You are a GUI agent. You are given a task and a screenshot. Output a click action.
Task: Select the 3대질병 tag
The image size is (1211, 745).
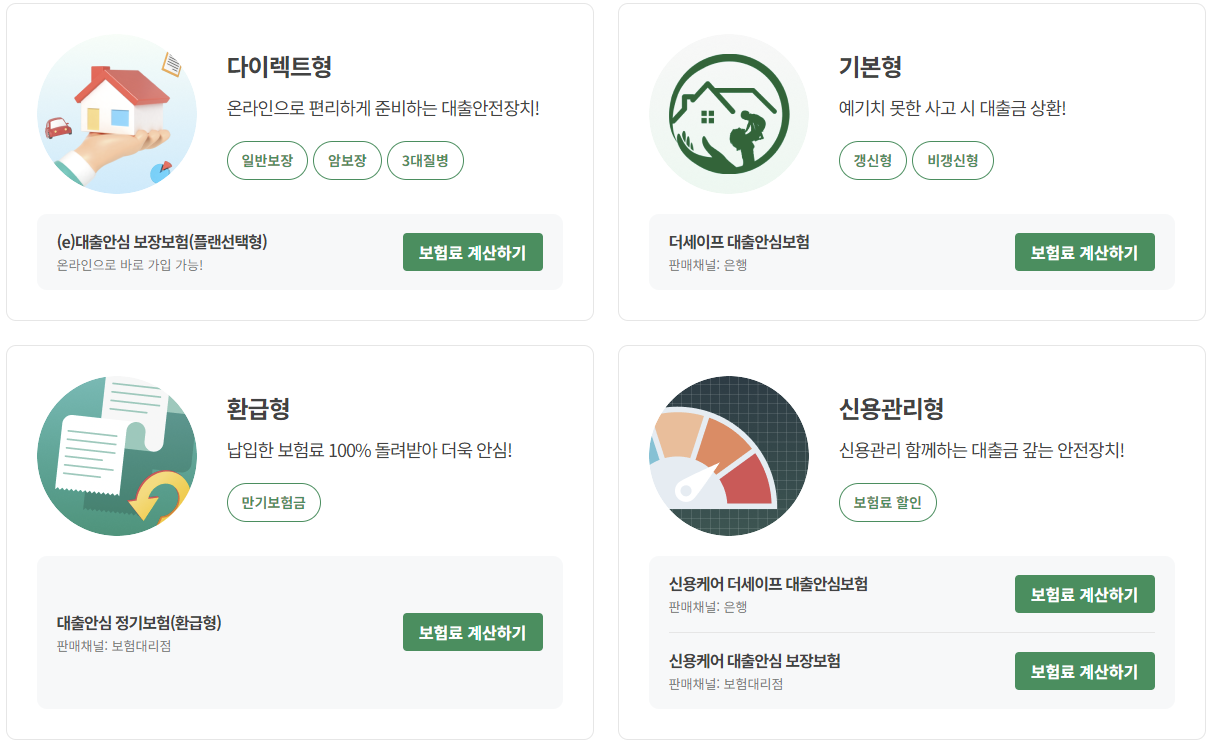pyautogui.click(x=425, y=160)
